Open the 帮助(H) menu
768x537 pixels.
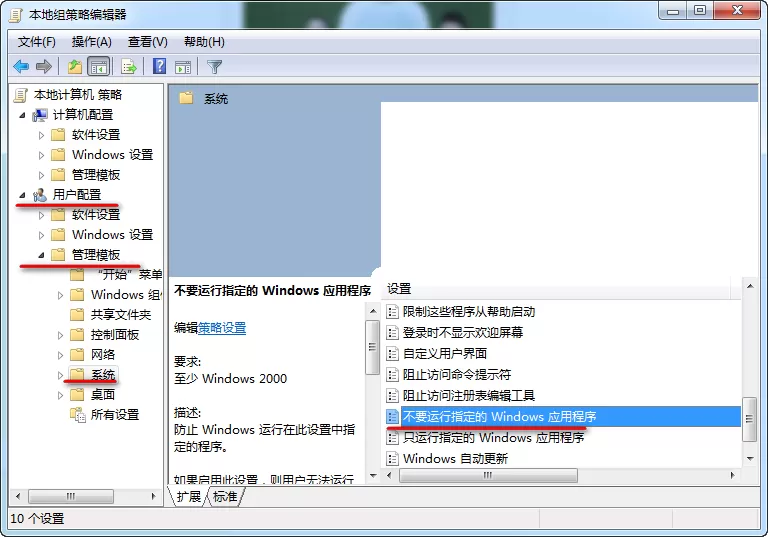coord(204,42)
